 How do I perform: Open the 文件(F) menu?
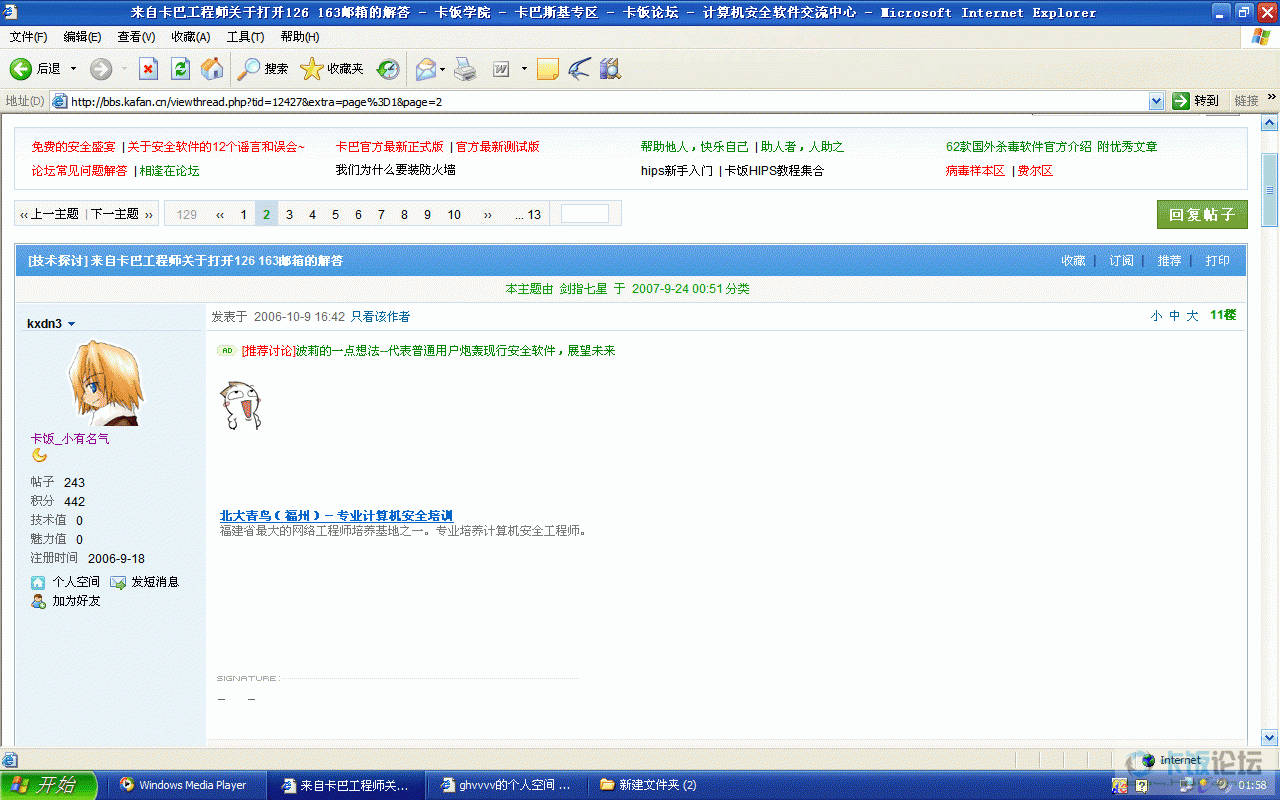29,37
